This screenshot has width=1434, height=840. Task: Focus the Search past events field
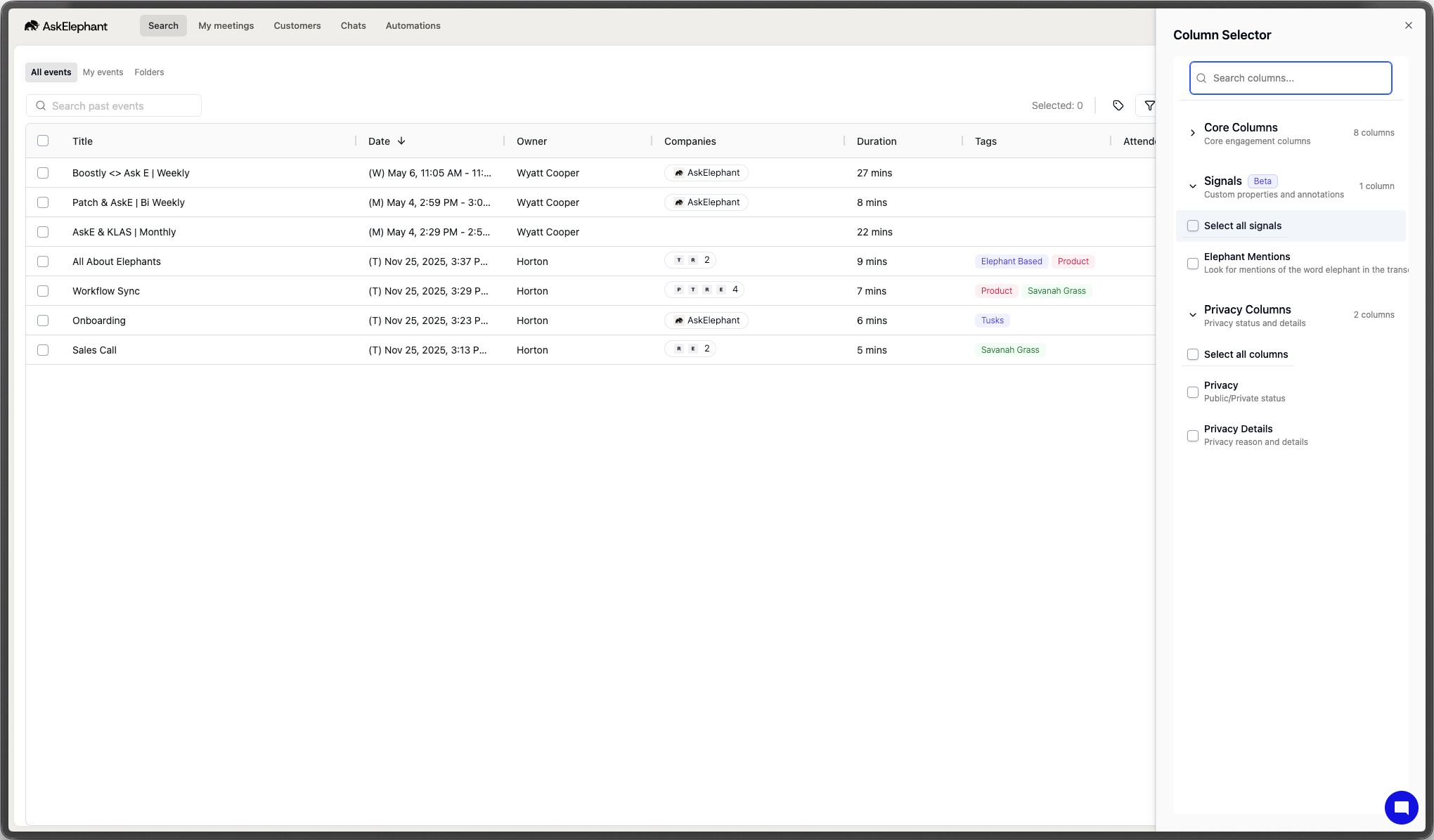pyautogui.click(x=114, y=105)
